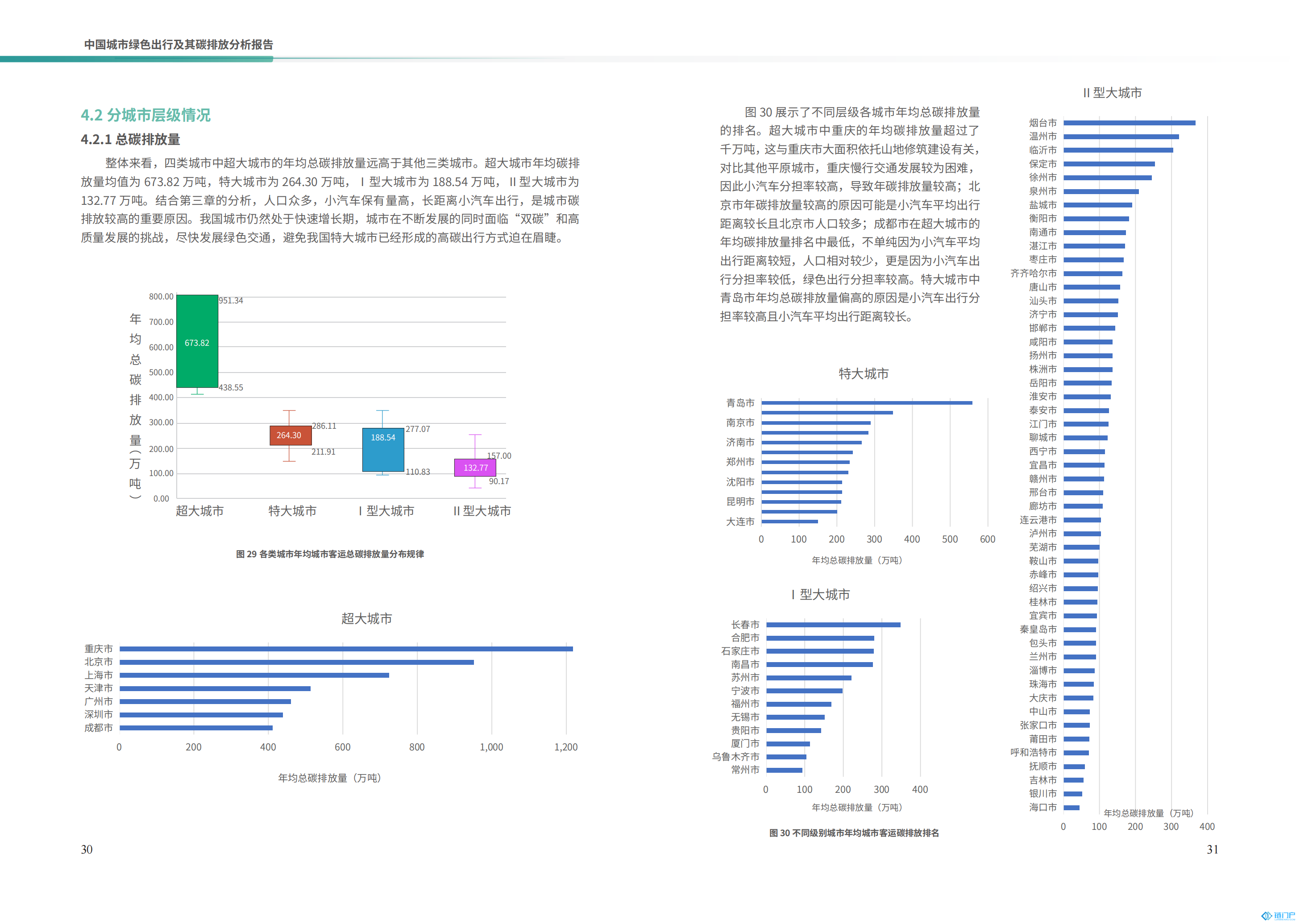Click the 上海市 label in the 超大城市 chart
Screen dimensions: 1300x924
click(x=99, y=675)
